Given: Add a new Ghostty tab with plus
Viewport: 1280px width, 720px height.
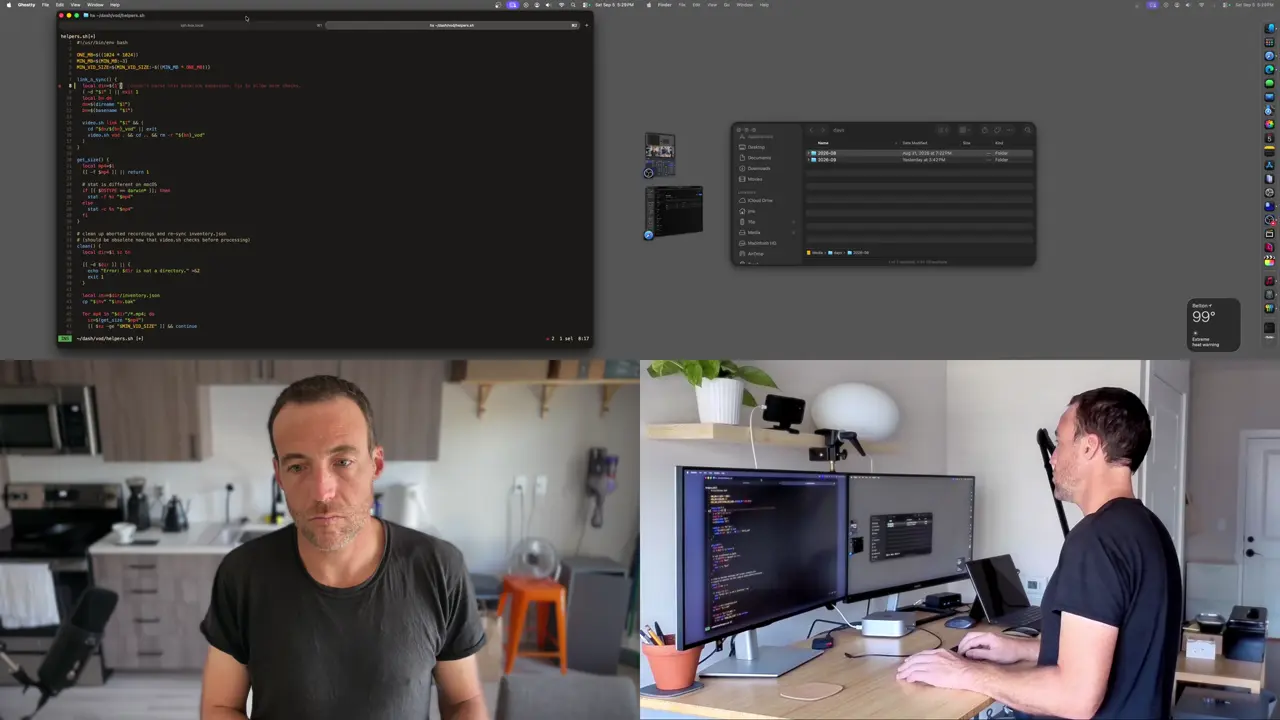Looking at the screenshot, I should (x=586, y=25).
